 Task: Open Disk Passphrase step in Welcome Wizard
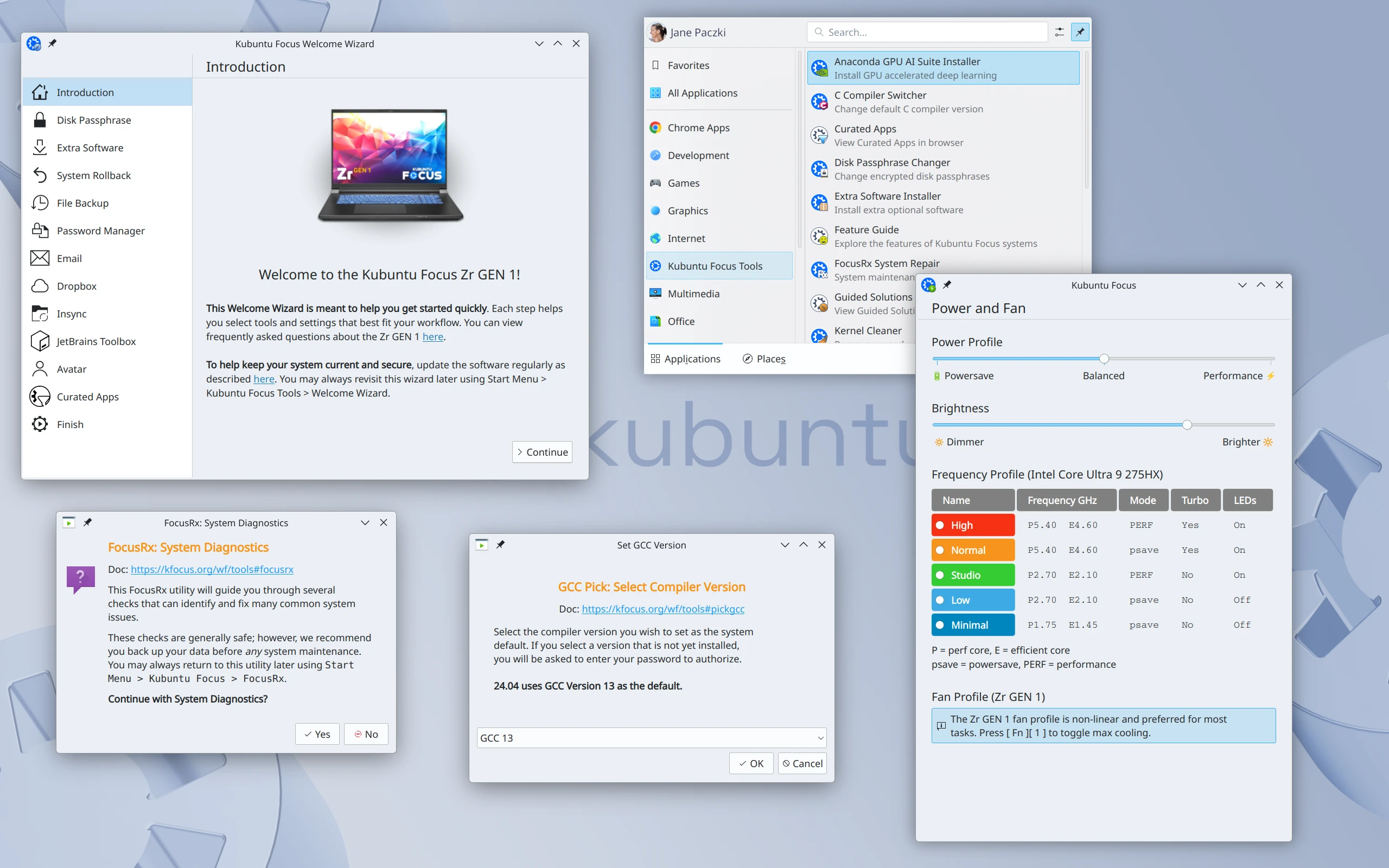click(x=107, y=120)
